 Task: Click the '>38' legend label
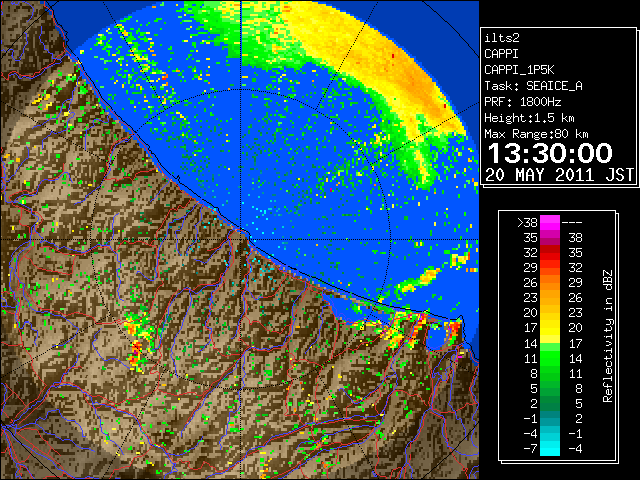pyautogui.click(x=527, y=223)
